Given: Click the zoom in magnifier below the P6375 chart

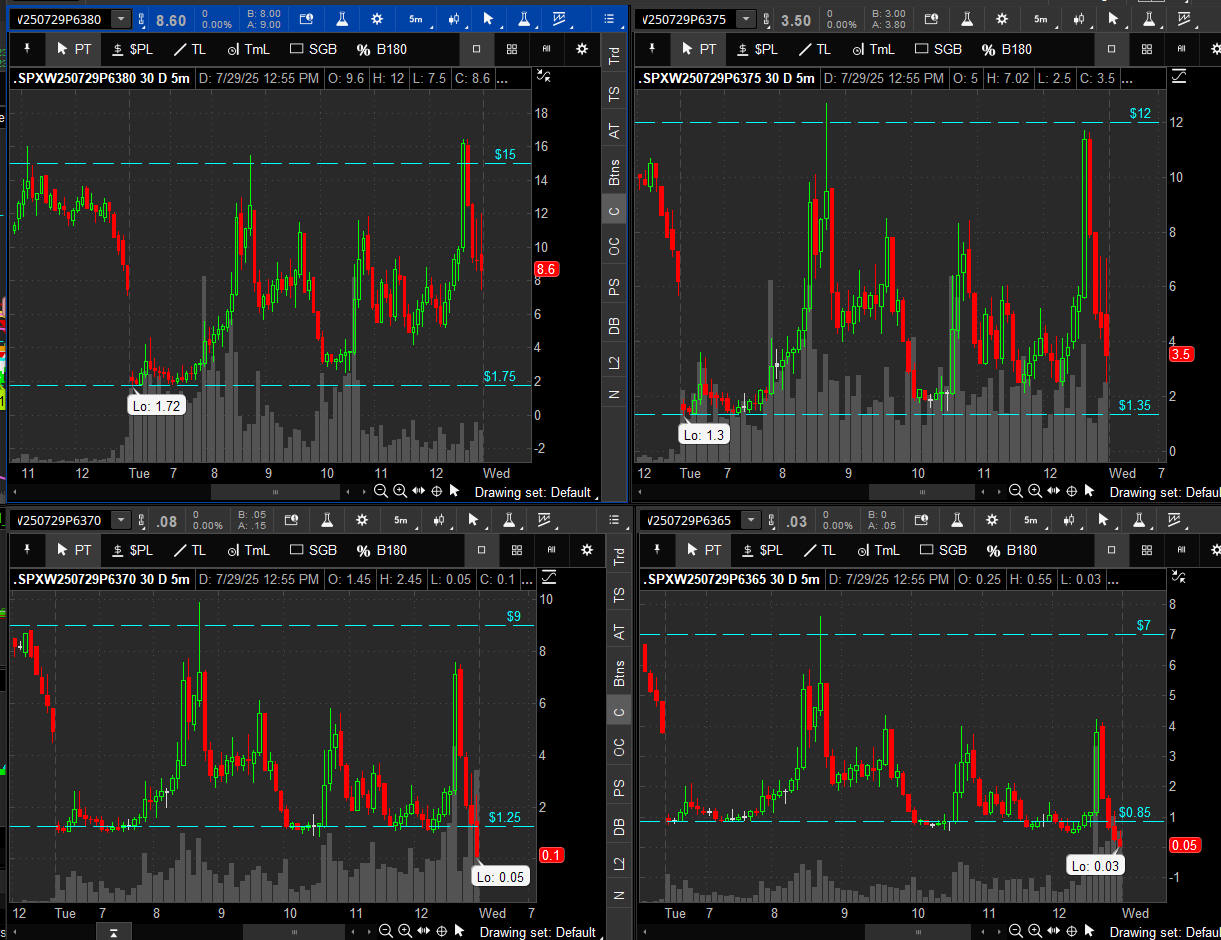Looking at the screenshot, I should pos(1035,491).
